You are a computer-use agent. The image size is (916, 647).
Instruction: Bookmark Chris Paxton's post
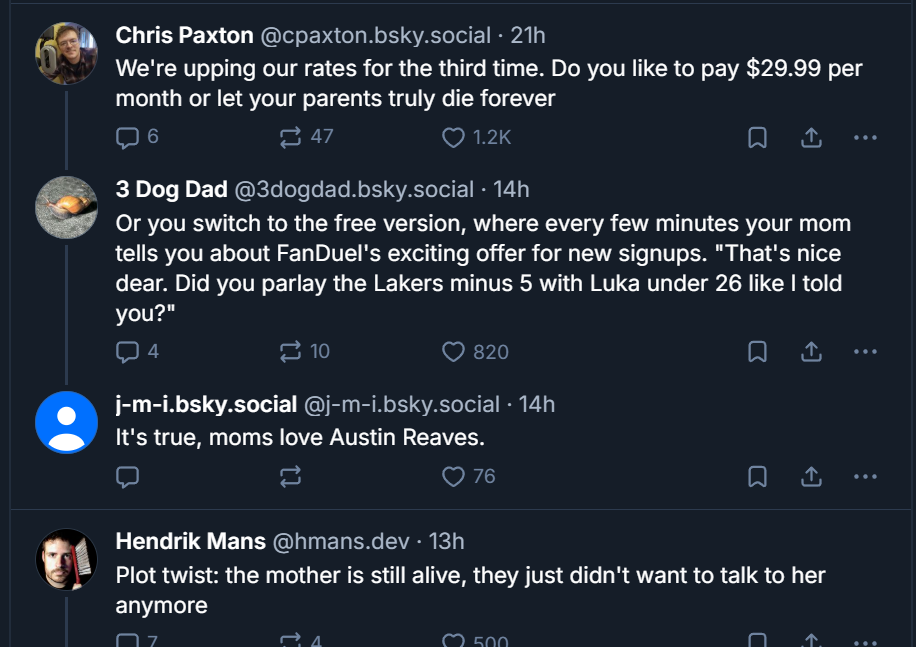758,137
